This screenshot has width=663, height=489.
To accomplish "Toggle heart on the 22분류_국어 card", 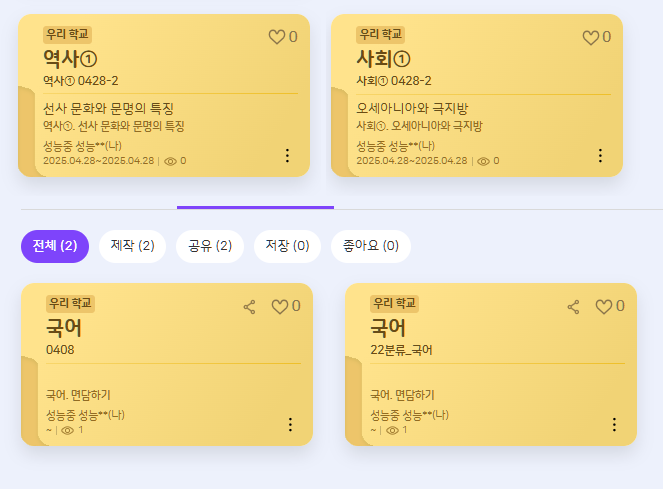I will point(604,307).
